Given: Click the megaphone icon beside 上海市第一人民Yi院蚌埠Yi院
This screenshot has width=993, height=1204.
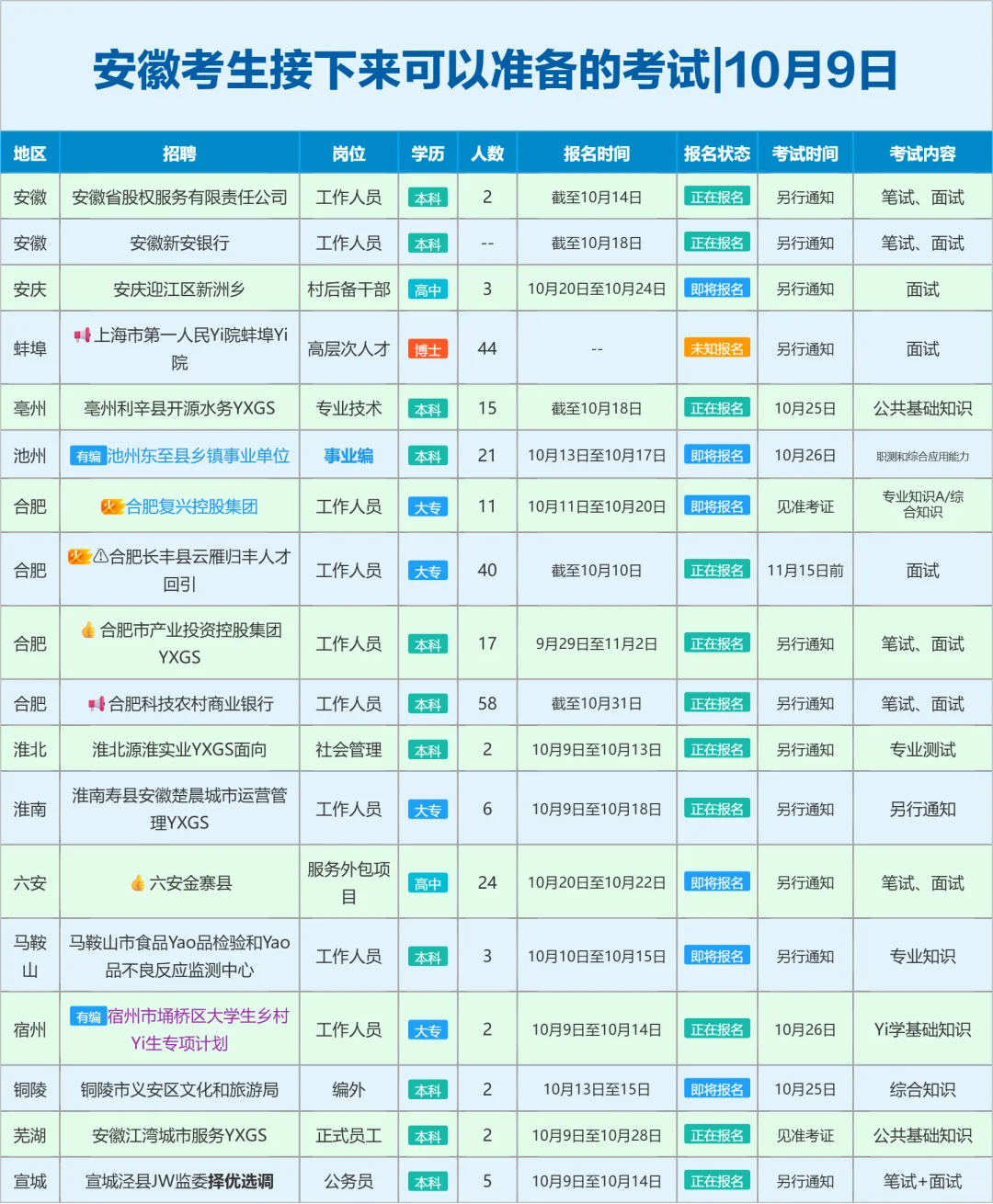Looking at the screenshot, I should pos(85,336).
